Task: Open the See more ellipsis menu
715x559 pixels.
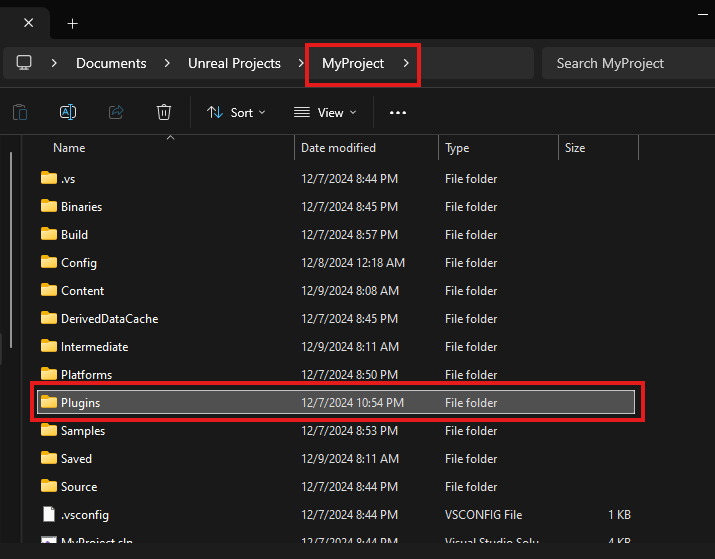Action: point(398,113)
